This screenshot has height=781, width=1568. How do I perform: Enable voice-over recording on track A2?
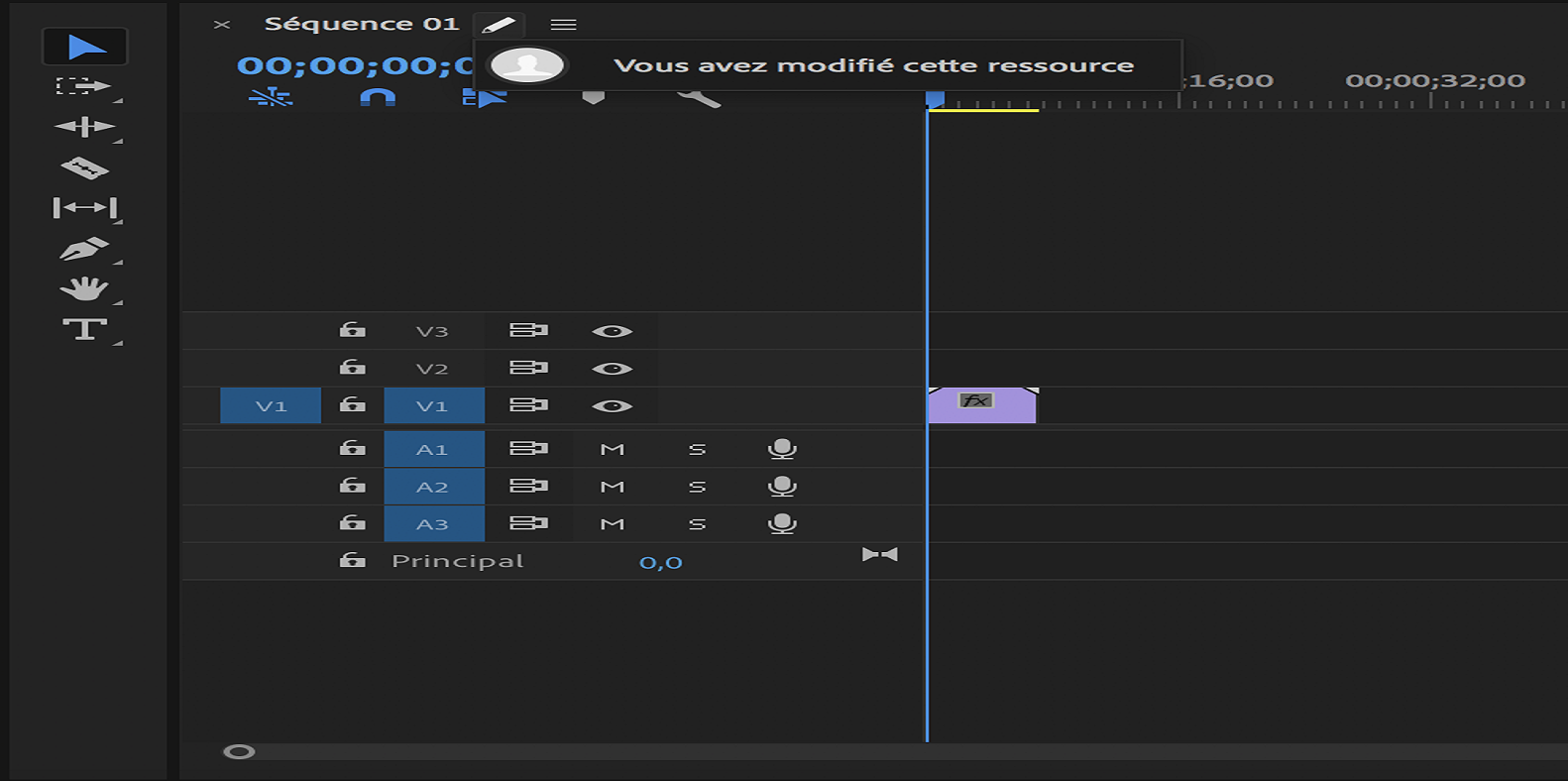[x=782, y=487]
